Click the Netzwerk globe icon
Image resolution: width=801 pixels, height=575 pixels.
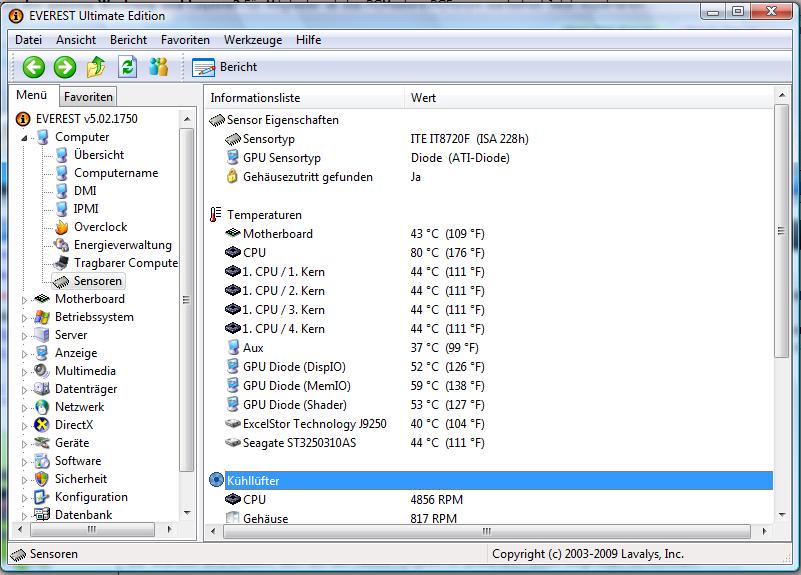coord(41,407)
